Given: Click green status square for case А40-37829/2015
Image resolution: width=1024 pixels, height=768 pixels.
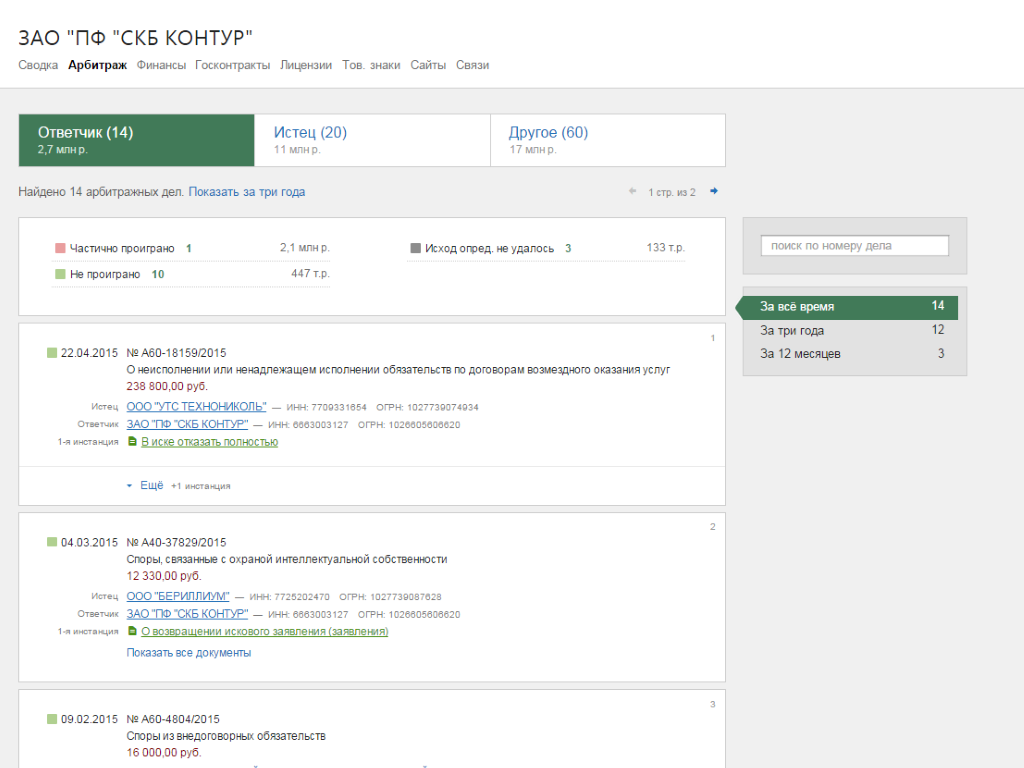Looking at the screenshot, I should (x=52, y=542).
